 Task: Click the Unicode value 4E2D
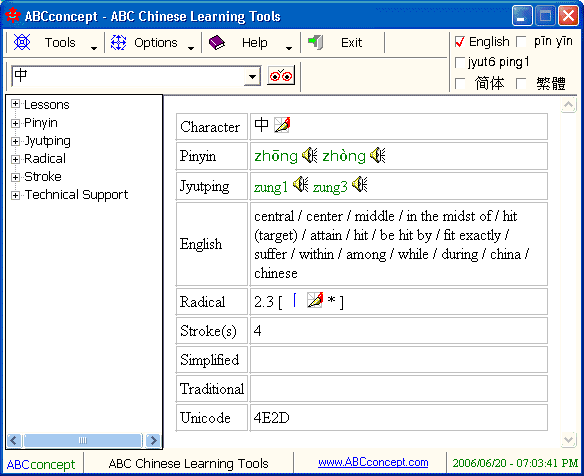pyautogui.click(x=271, y=418)
